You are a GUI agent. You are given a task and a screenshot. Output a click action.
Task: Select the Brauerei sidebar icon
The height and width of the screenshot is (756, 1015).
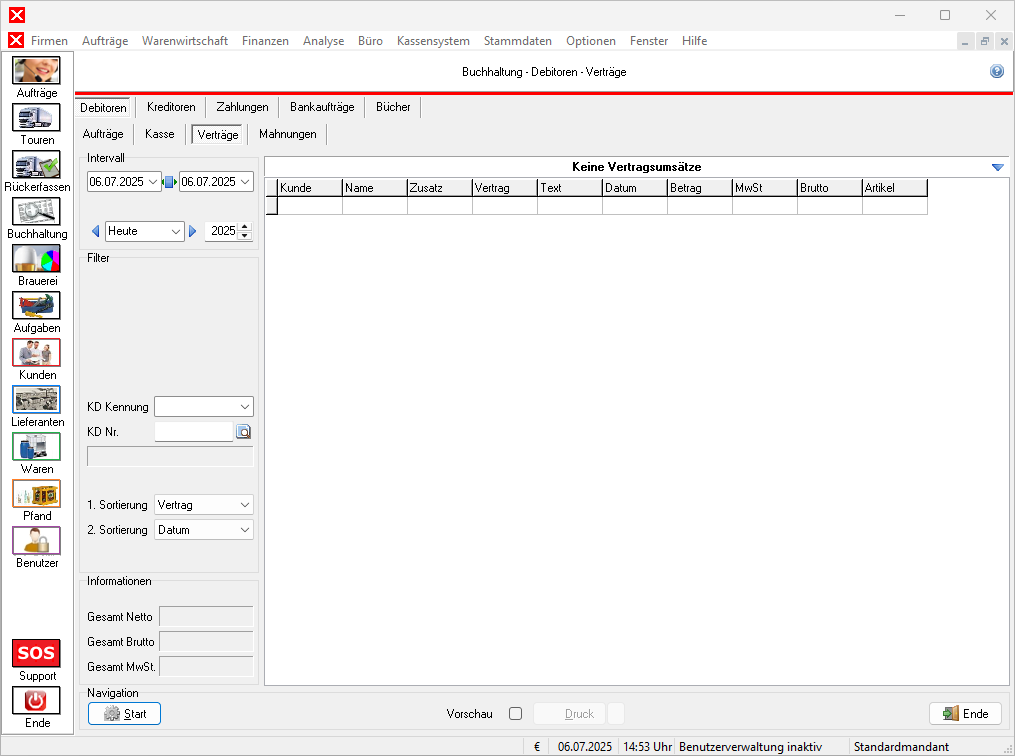coord(36,259)
